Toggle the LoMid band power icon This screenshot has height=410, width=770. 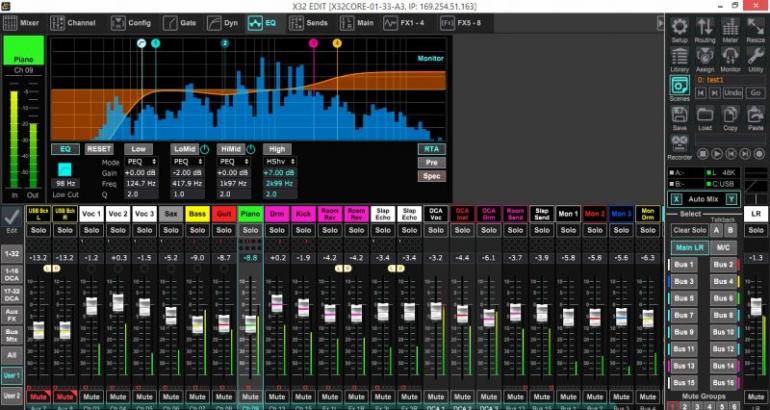204,149
